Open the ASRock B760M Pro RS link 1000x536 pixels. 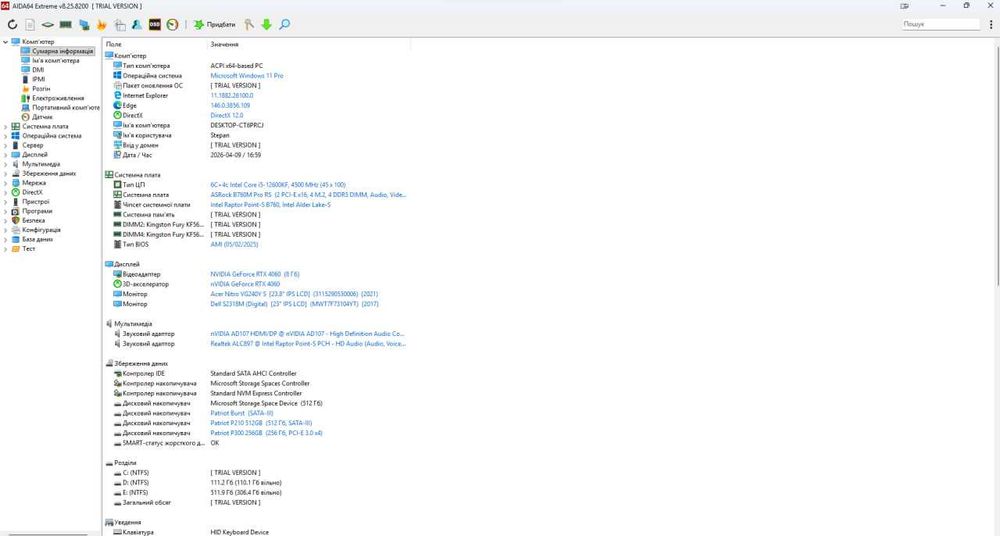(x=308, y=195)
